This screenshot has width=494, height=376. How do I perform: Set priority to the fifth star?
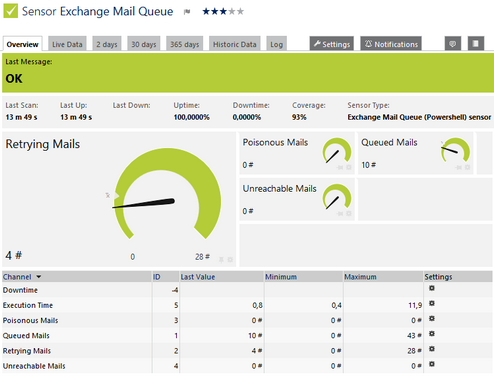[x=241, y=12]
